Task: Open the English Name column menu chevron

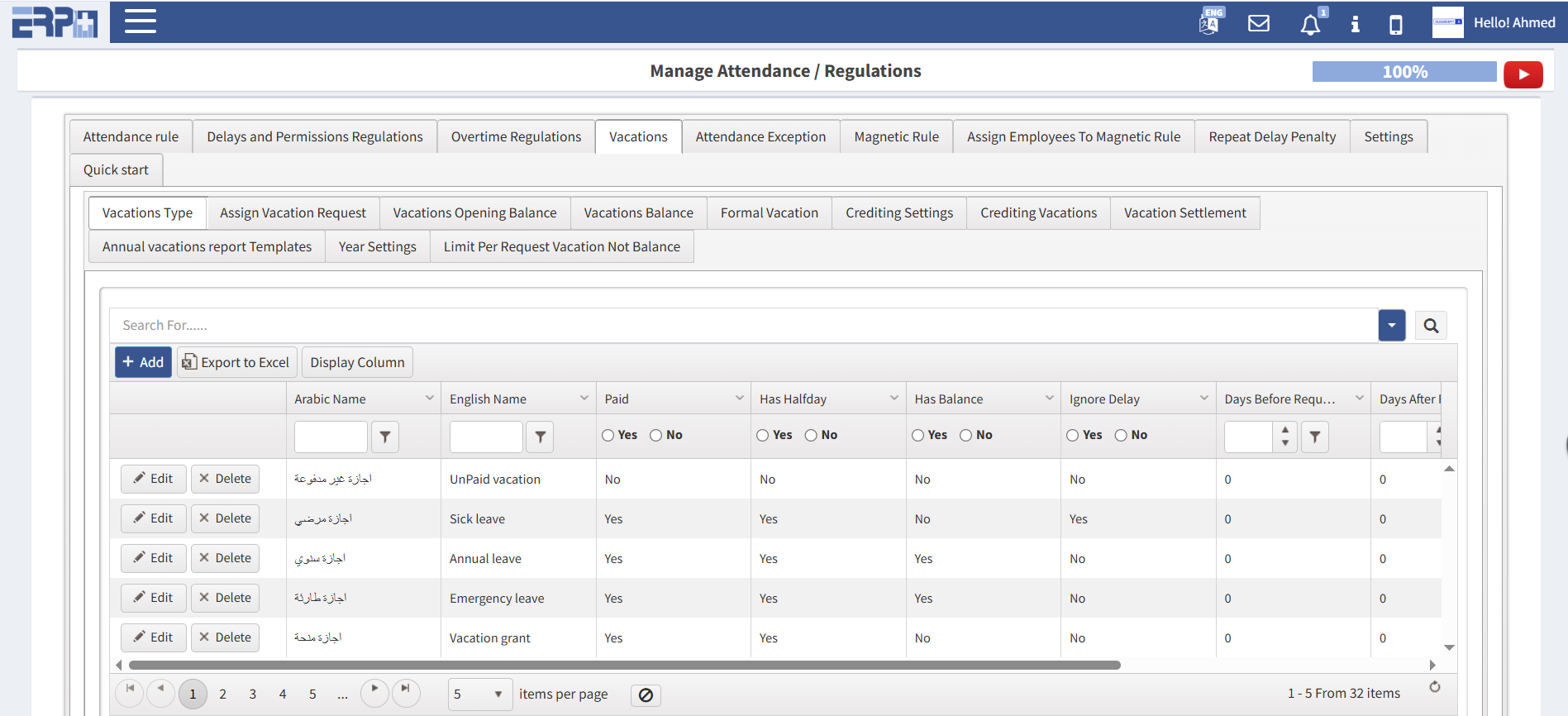Action: (x=584, y=399)
